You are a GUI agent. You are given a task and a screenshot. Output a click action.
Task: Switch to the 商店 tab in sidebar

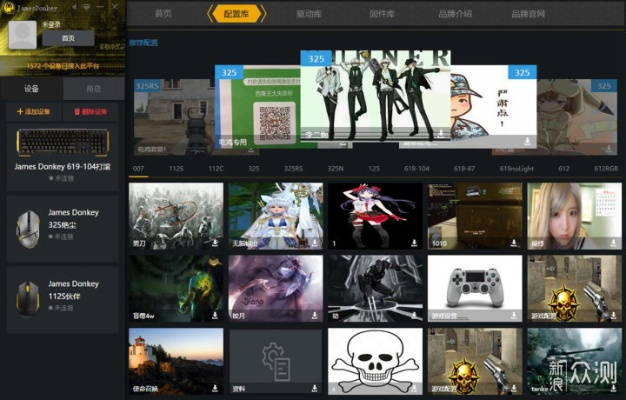click(x=94, y=88)
